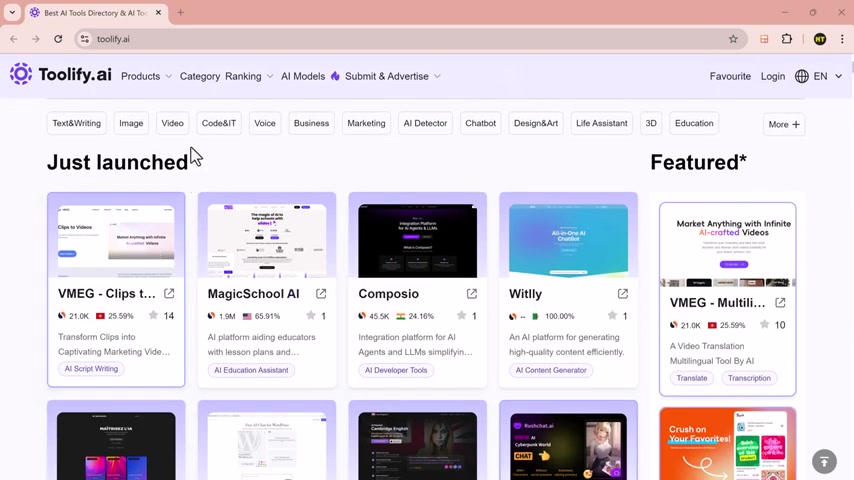This screenshot has height=480, width=854.
Task: Click the globe language icon
Action: [x=802, y=76]
